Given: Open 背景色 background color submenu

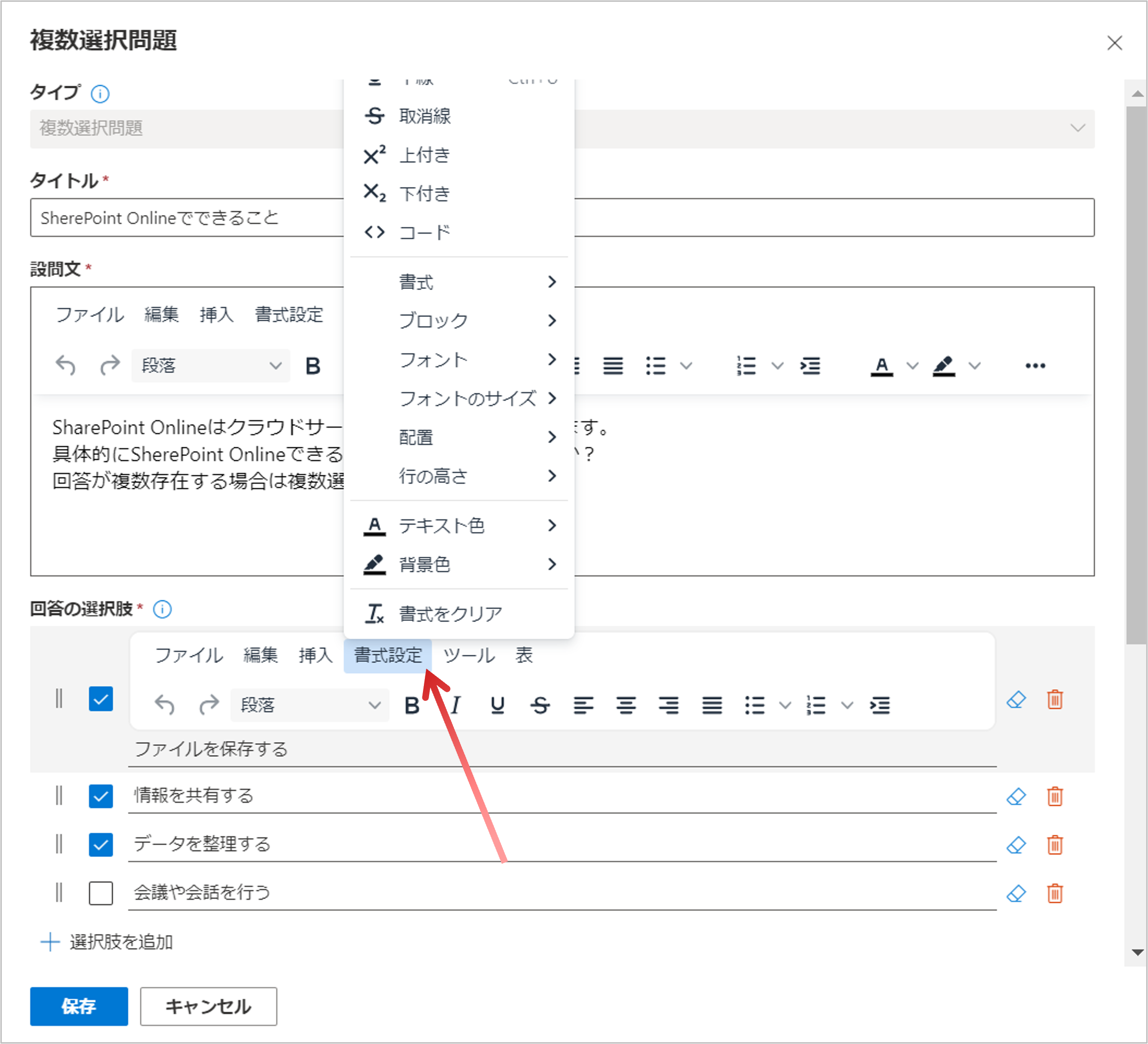Looking at the screenshot, I should point(459,564).
